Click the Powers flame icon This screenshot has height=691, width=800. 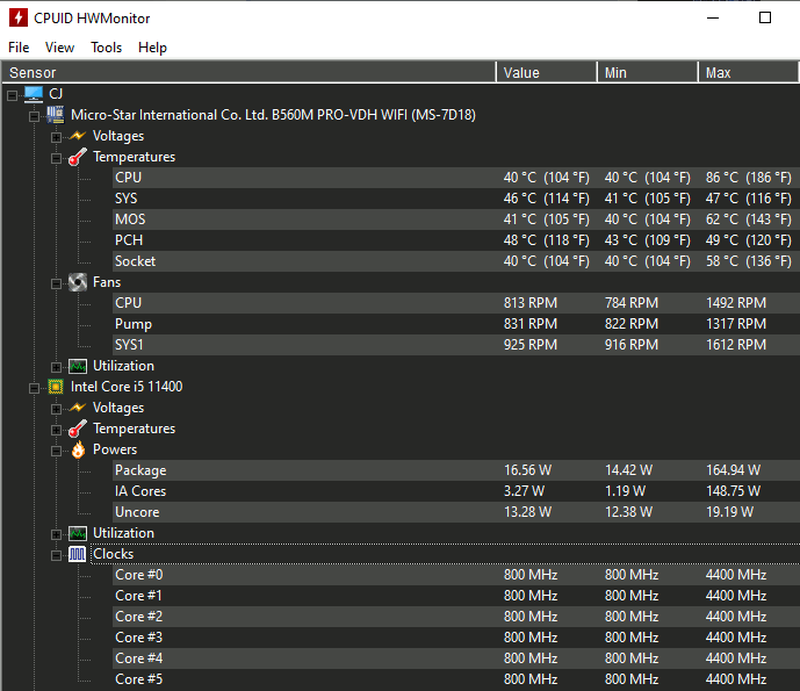pyautogui.click(x=78, y=450)
